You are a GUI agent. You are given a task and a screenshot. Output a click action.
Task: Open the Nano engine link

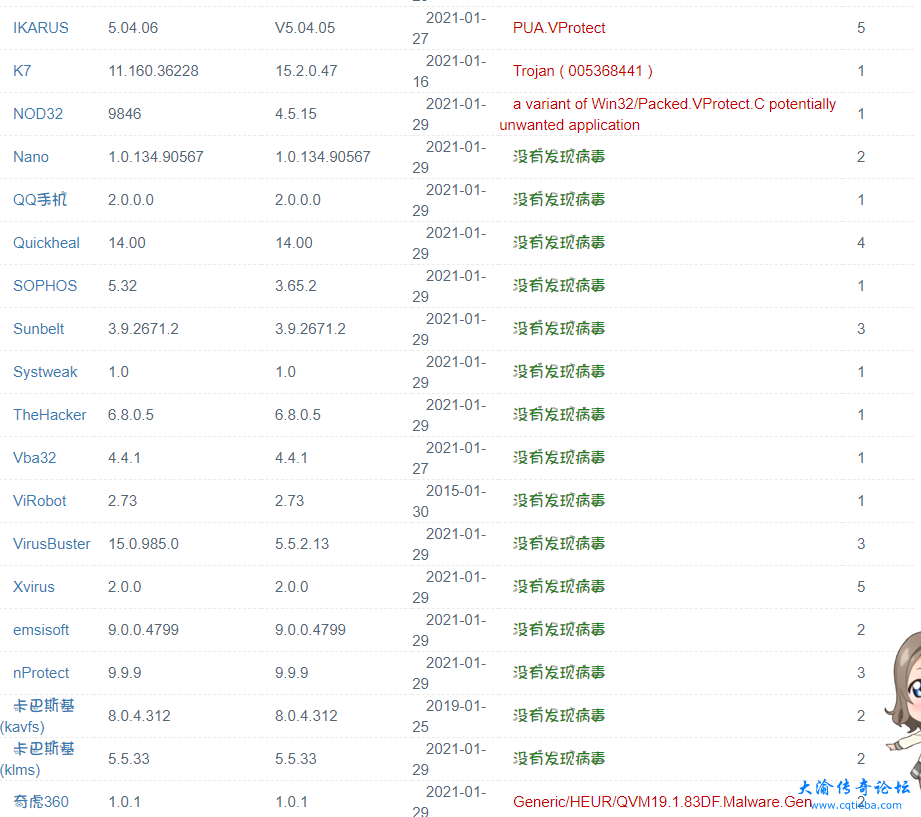click(31, 157)
